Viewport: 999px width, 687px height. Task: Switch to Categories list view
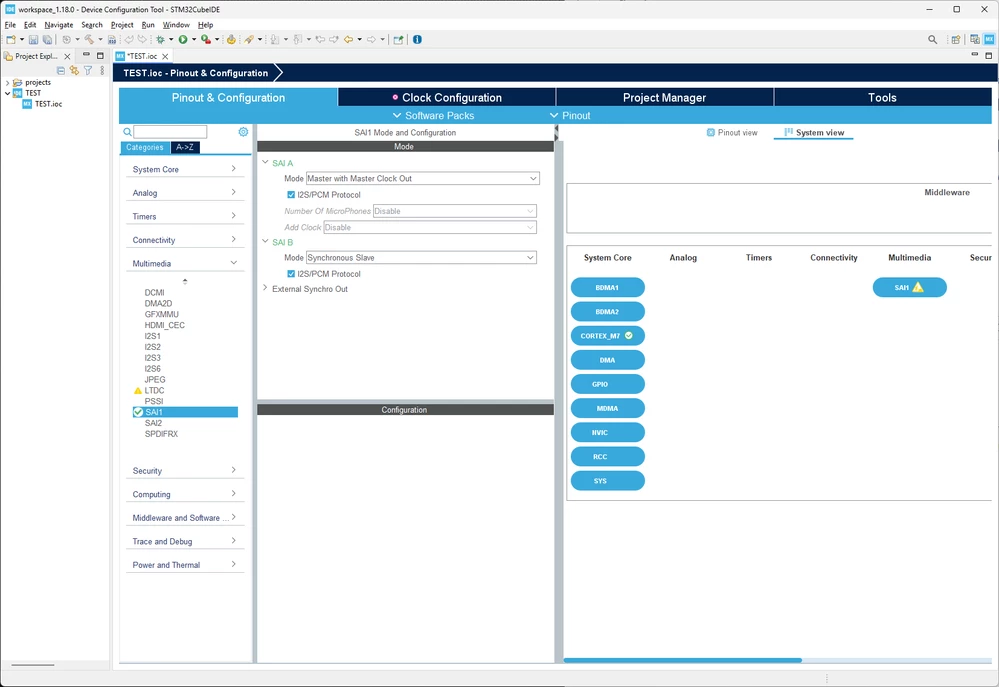[145, 147]
